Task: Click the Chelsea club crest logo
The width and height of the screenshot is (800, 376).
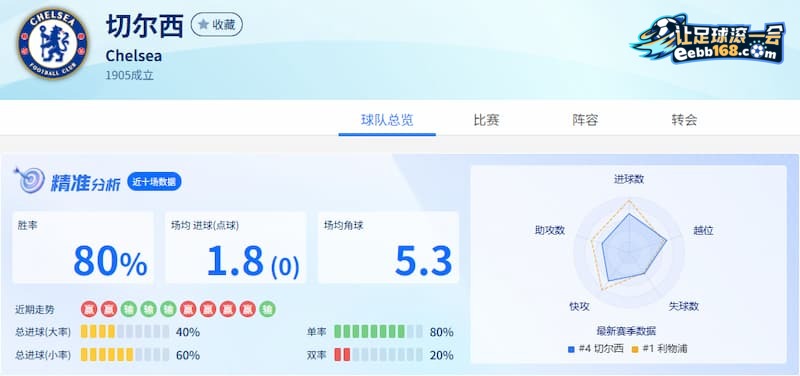Action: (x=53, y=43)
